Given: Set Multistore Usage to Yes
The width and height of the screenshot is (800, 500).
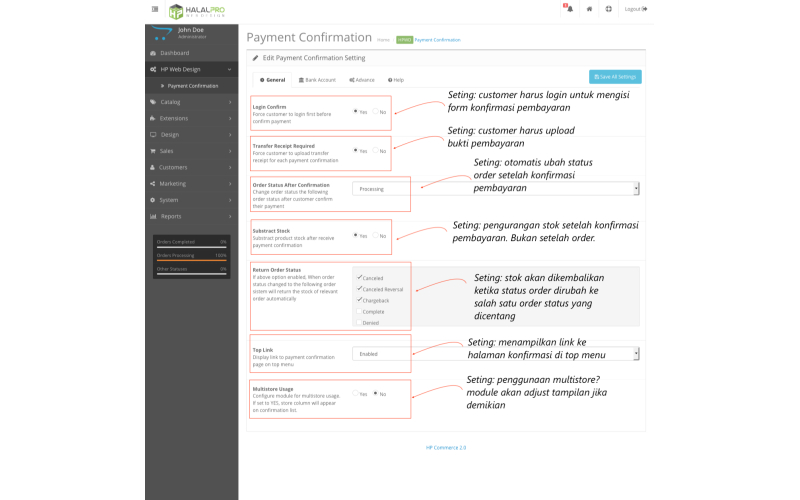Looking at the screenshot, I should [356, 393].
